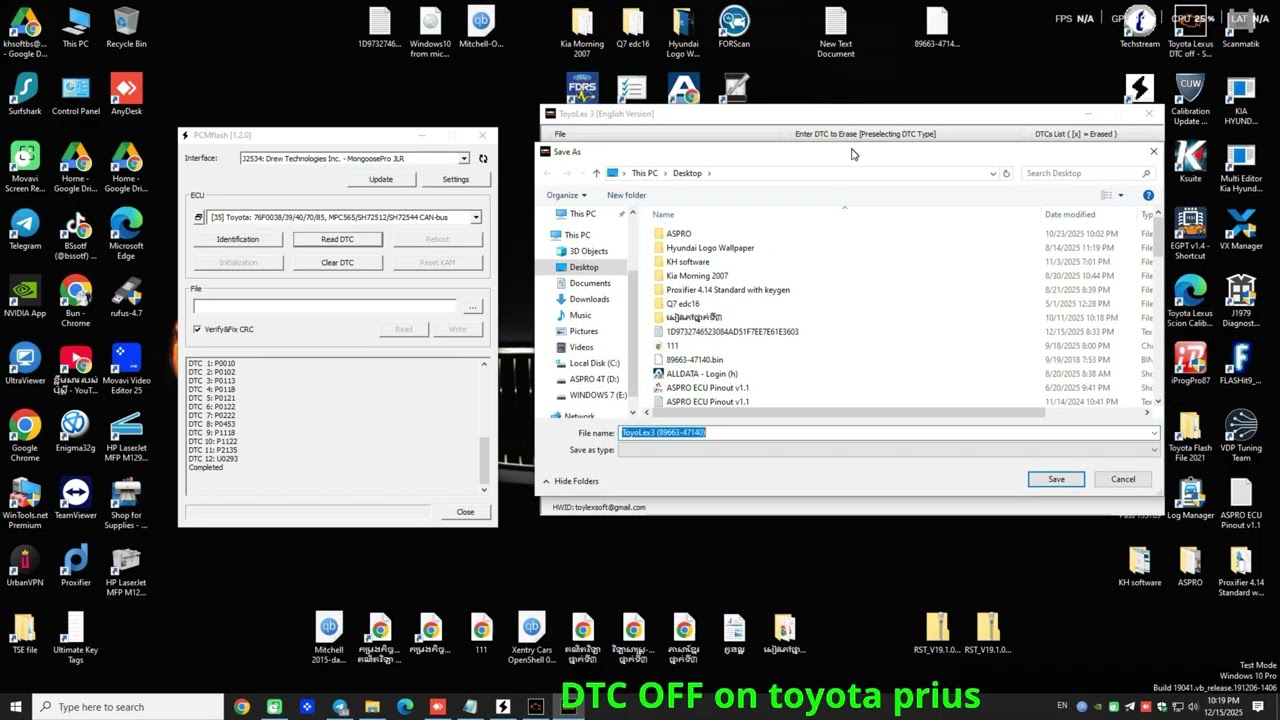The image size is (1280, 720).
Task: Open the rufus-4.7 desktop icon
Action: click(126, 297)
